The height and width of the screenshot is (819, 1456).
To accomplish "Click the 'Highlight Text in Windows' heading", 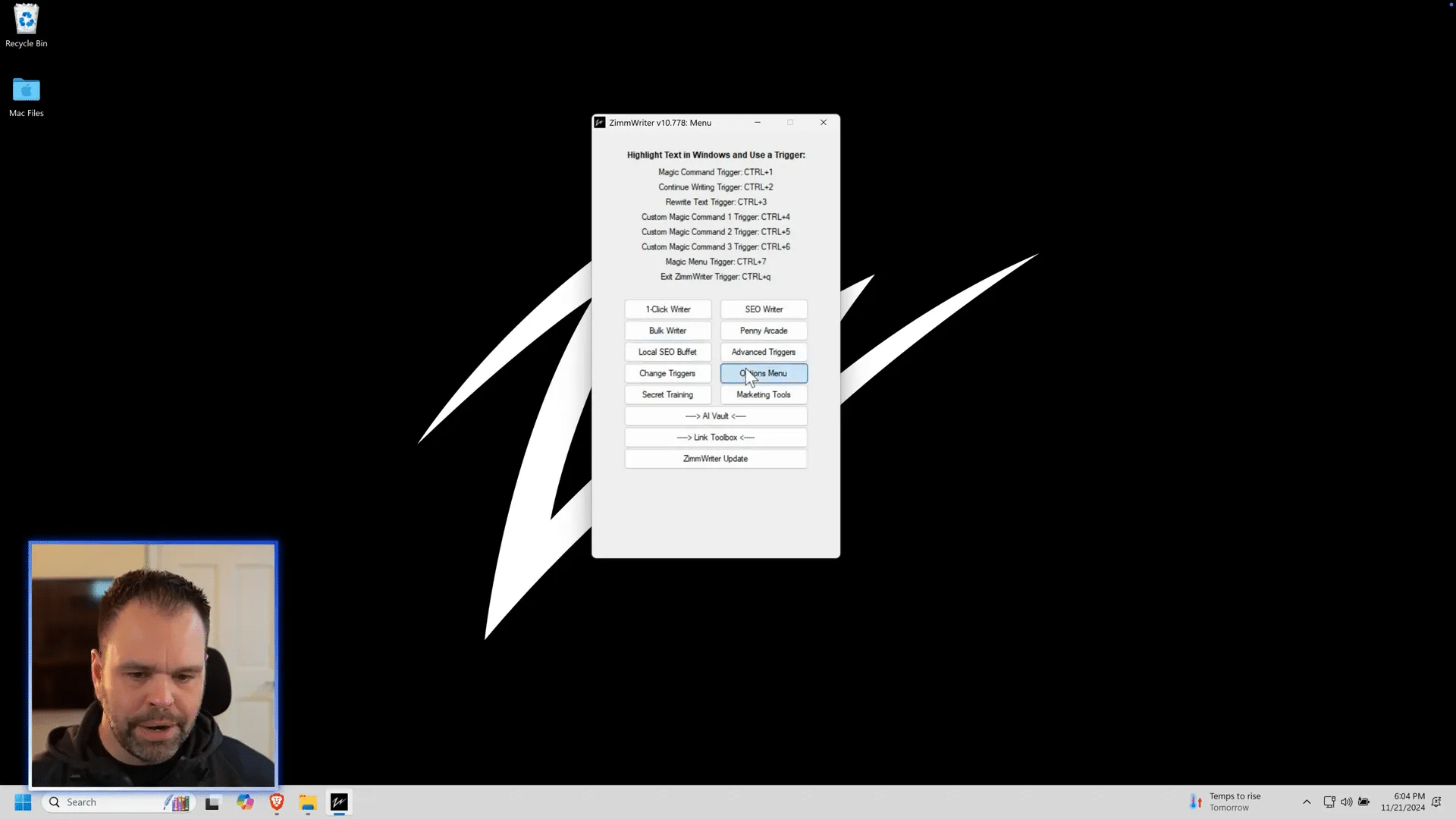I will pos(716,155).
